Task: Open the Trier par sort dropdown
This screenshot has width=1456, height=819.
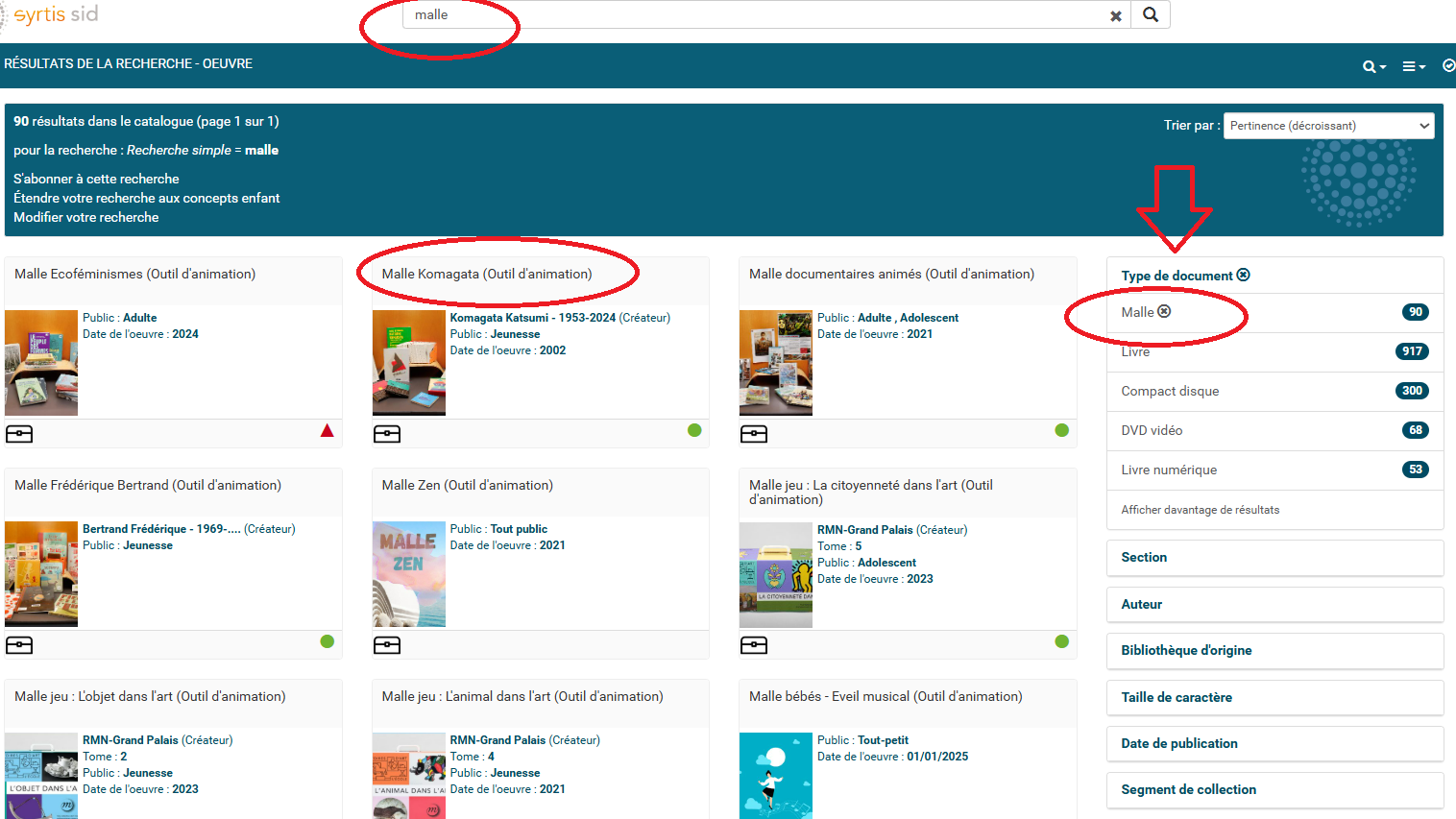Action: (1328, 126)
